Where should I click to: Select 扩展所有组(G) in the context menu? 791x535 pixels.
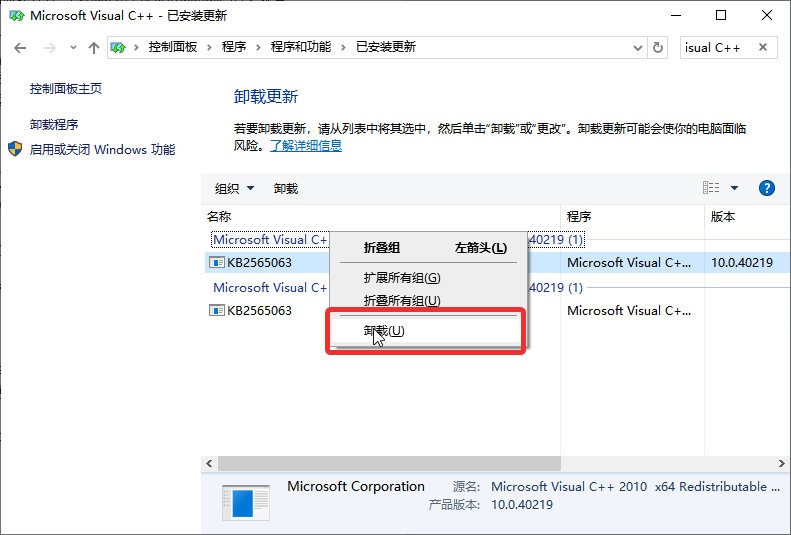[x=428, y=278]
